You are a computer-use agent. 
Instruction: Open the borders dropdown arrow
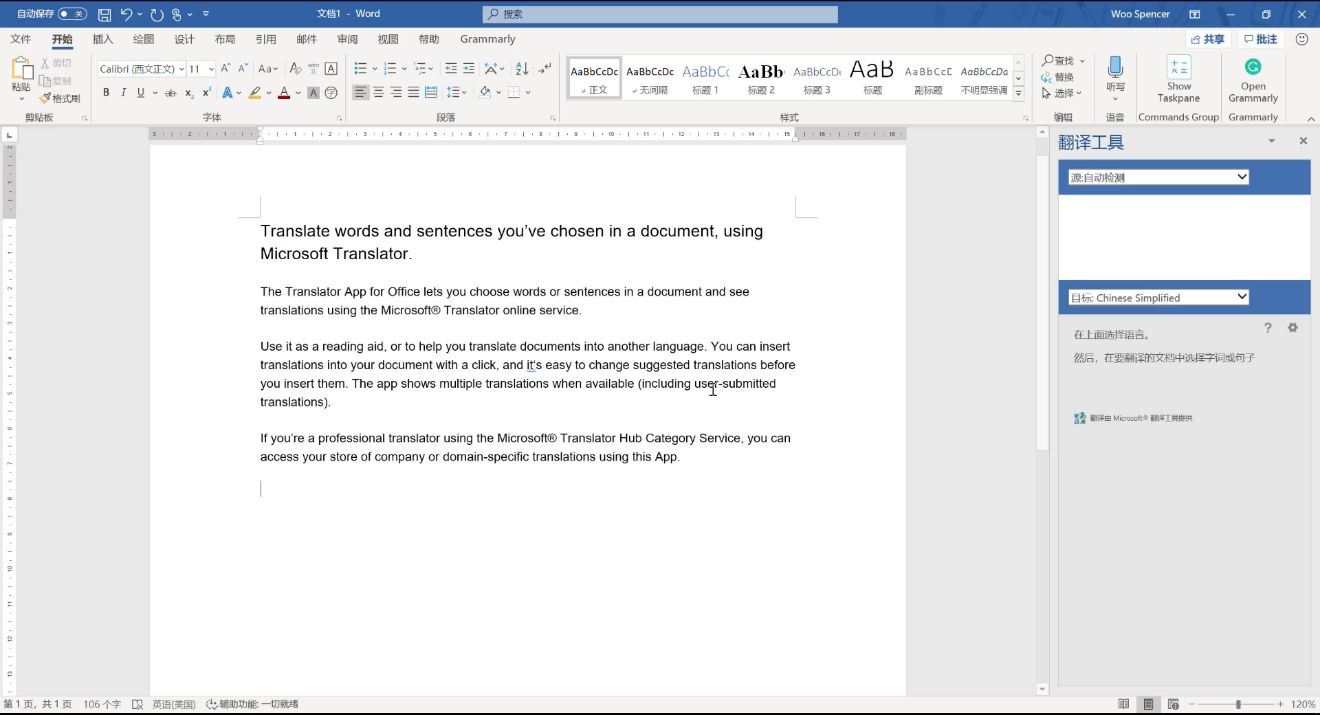[527, 93]
